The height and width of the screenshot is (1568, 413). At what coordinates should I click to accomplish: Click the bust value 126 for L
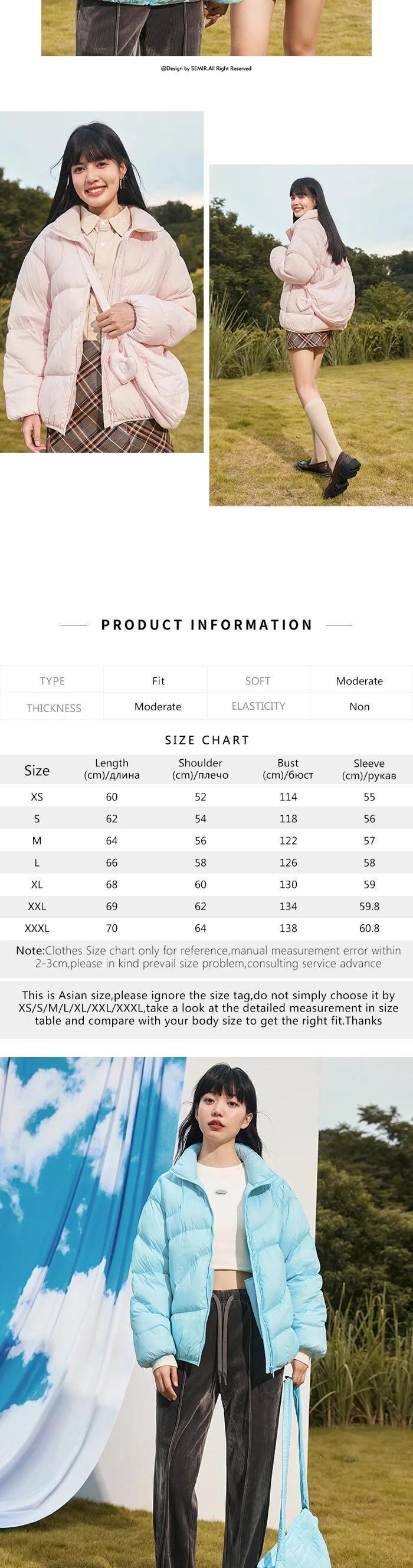click(287, 862)
